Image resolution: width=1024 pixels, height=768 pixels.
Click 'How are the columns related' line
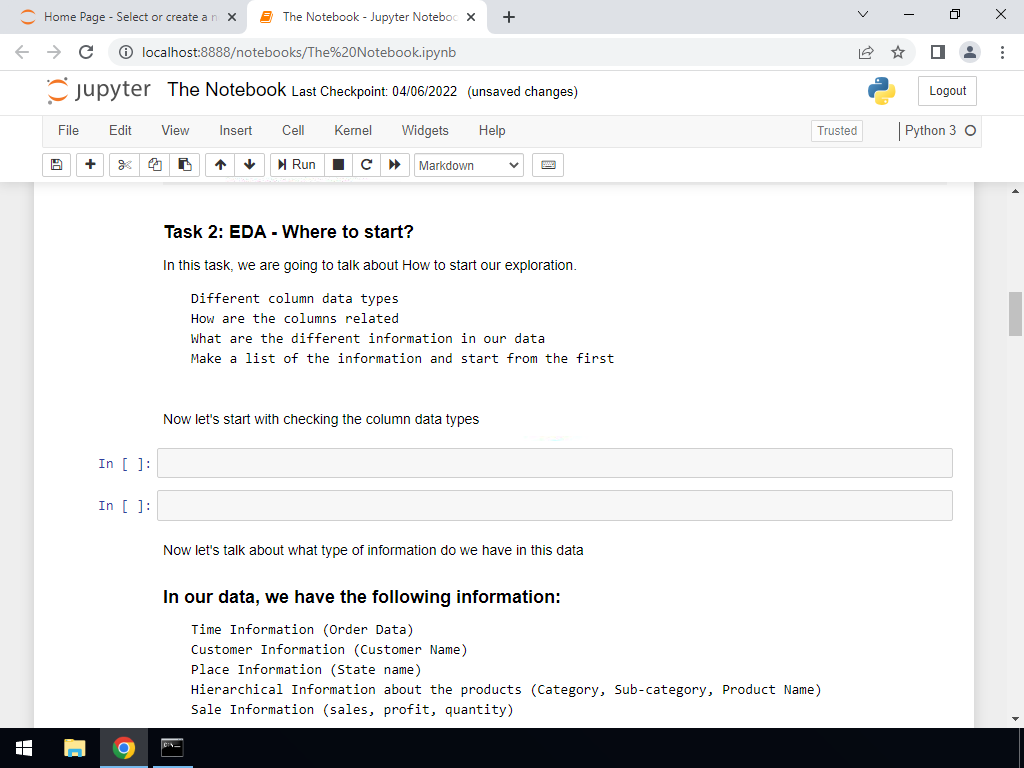pyautogui.click(x=295, y=319)
